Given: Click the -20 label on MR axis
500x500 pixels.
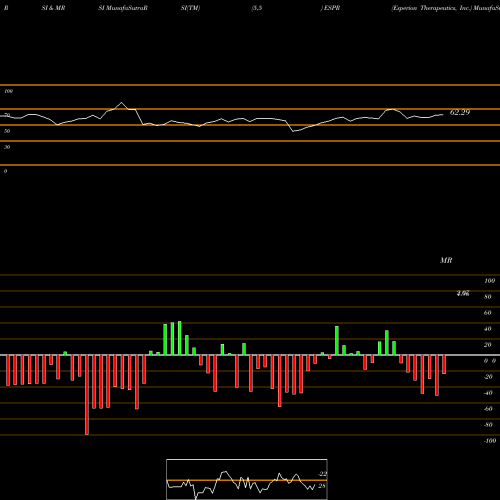Looking at the screenshot, I should pos(488,377).
